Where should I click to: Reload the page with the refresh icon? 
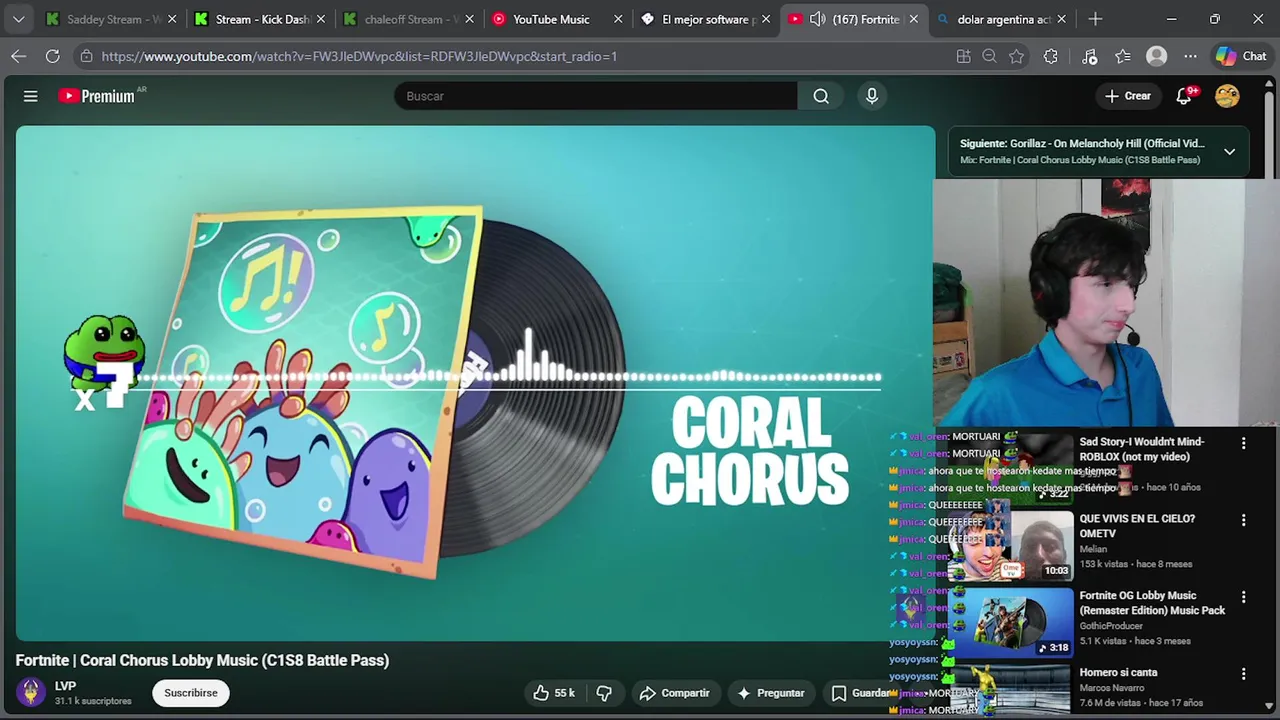pos(52,56)
